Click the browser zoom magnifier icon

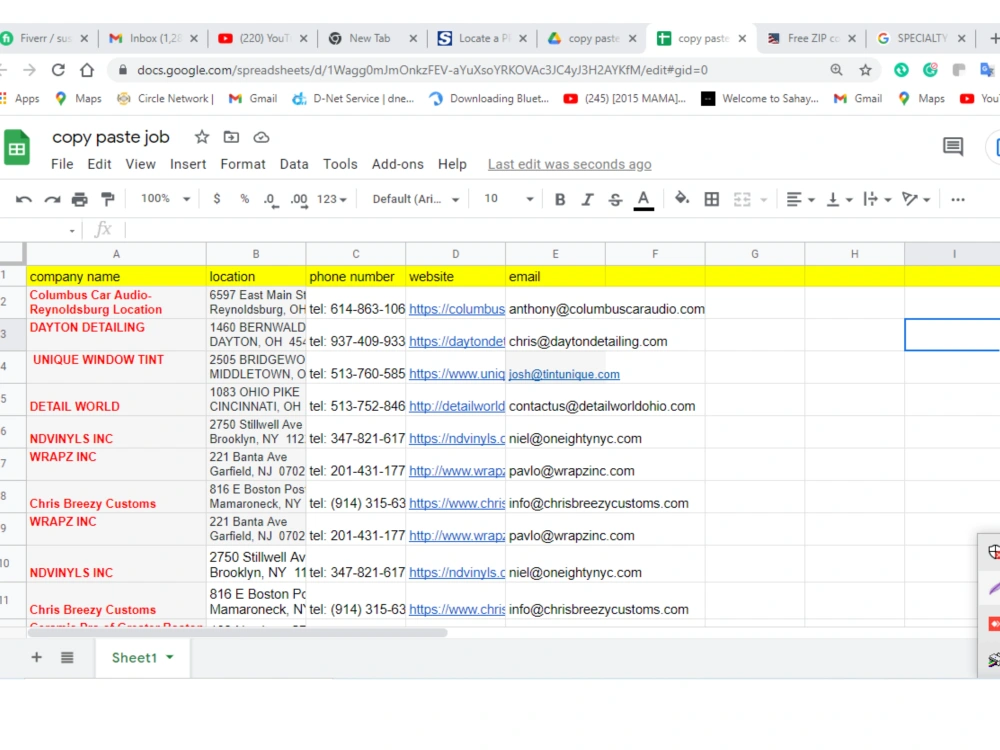tap(836, 70)
